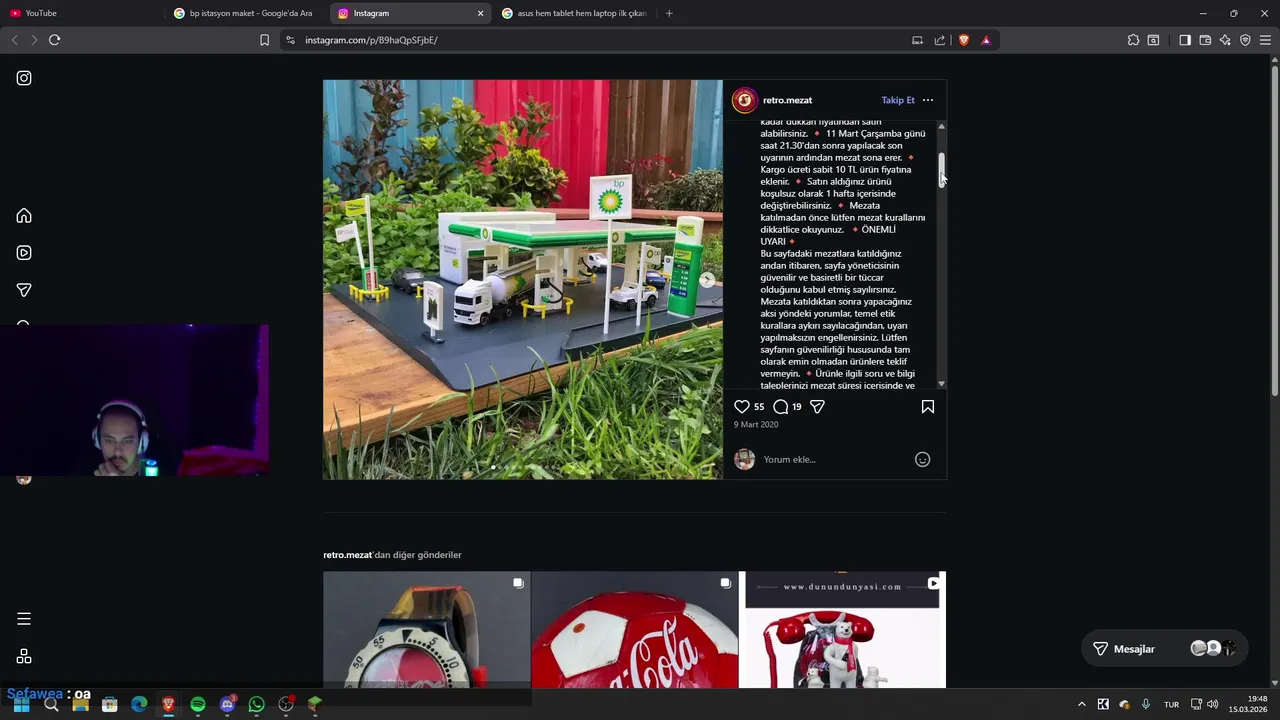Open the retro.mezat link above other posts
1280x720 pixels.
click(347, 555)
